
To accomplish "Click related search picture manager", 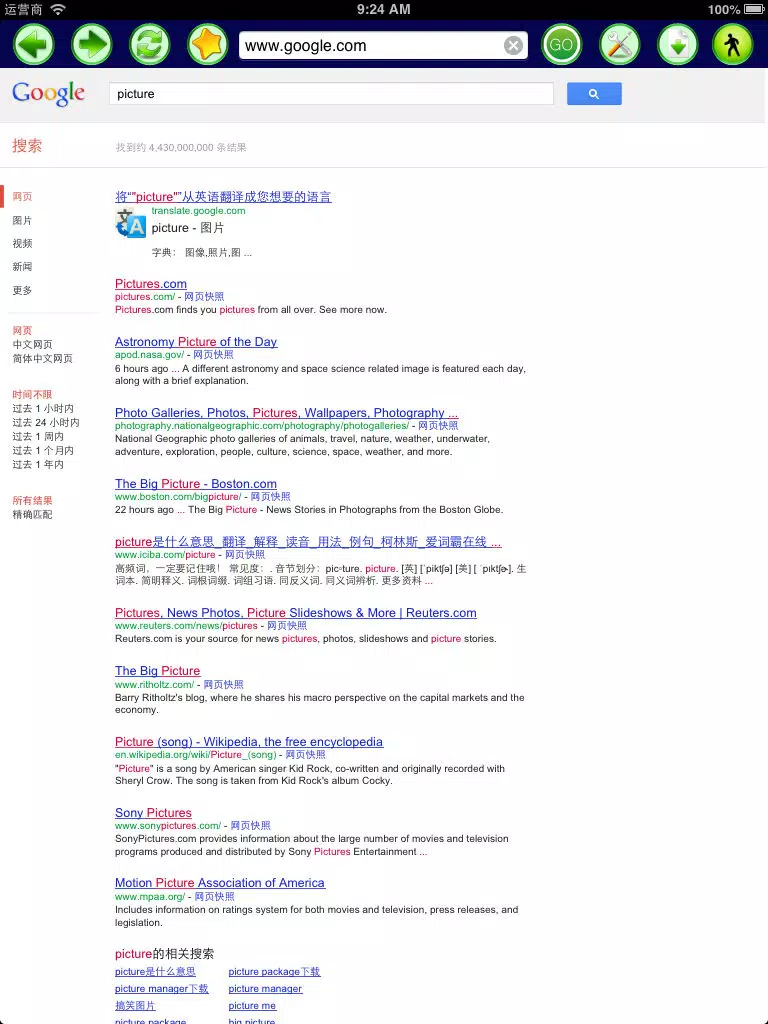I will point(265,989).
